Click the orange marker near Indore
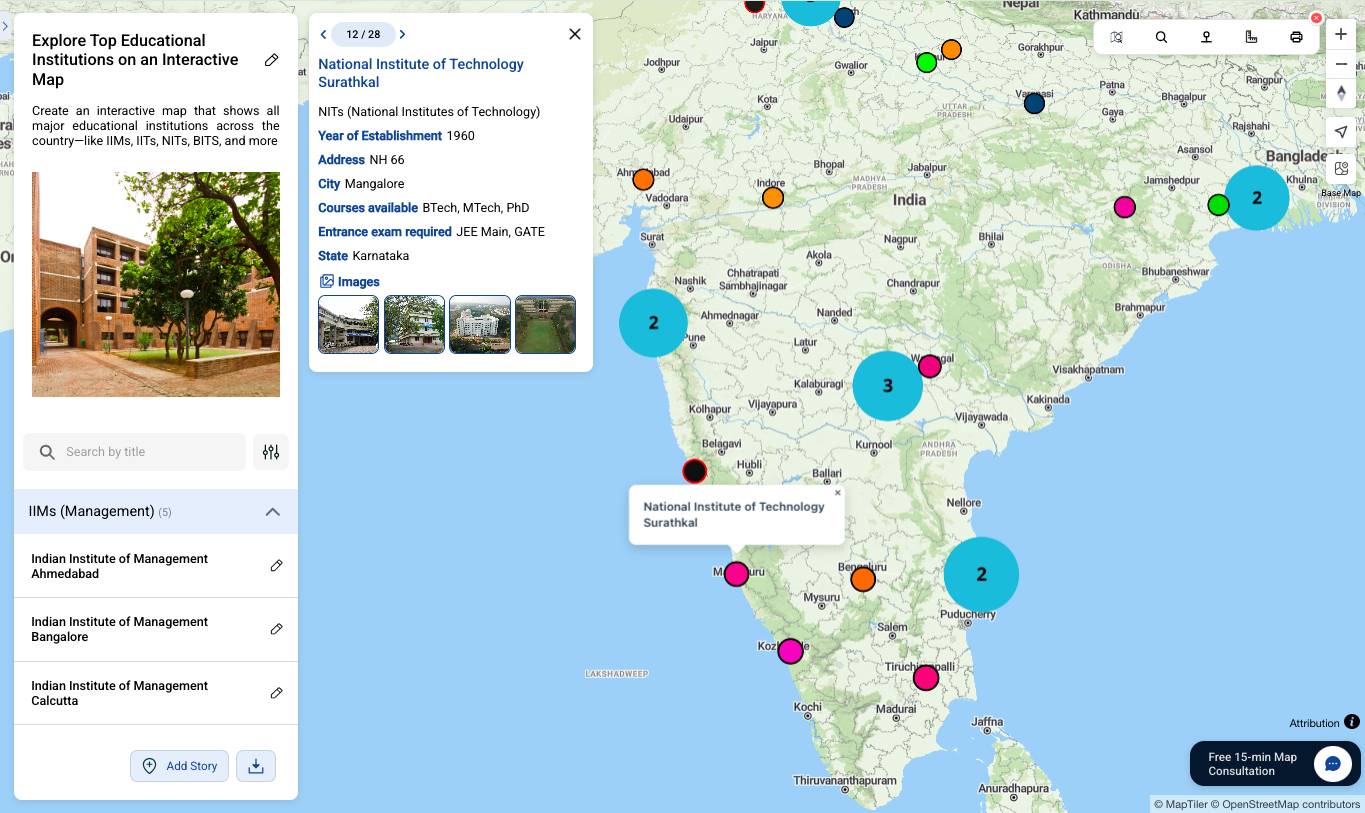This screenshot has height=813, width=1365. pyautogui.click(x=773, y=198)
